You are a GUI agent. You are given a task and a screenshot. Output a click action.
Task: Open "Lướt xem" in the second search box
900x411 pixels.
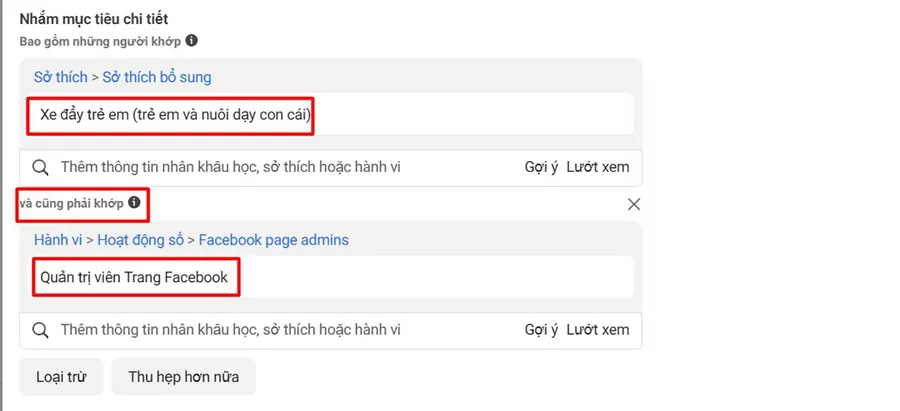point(598,330)
